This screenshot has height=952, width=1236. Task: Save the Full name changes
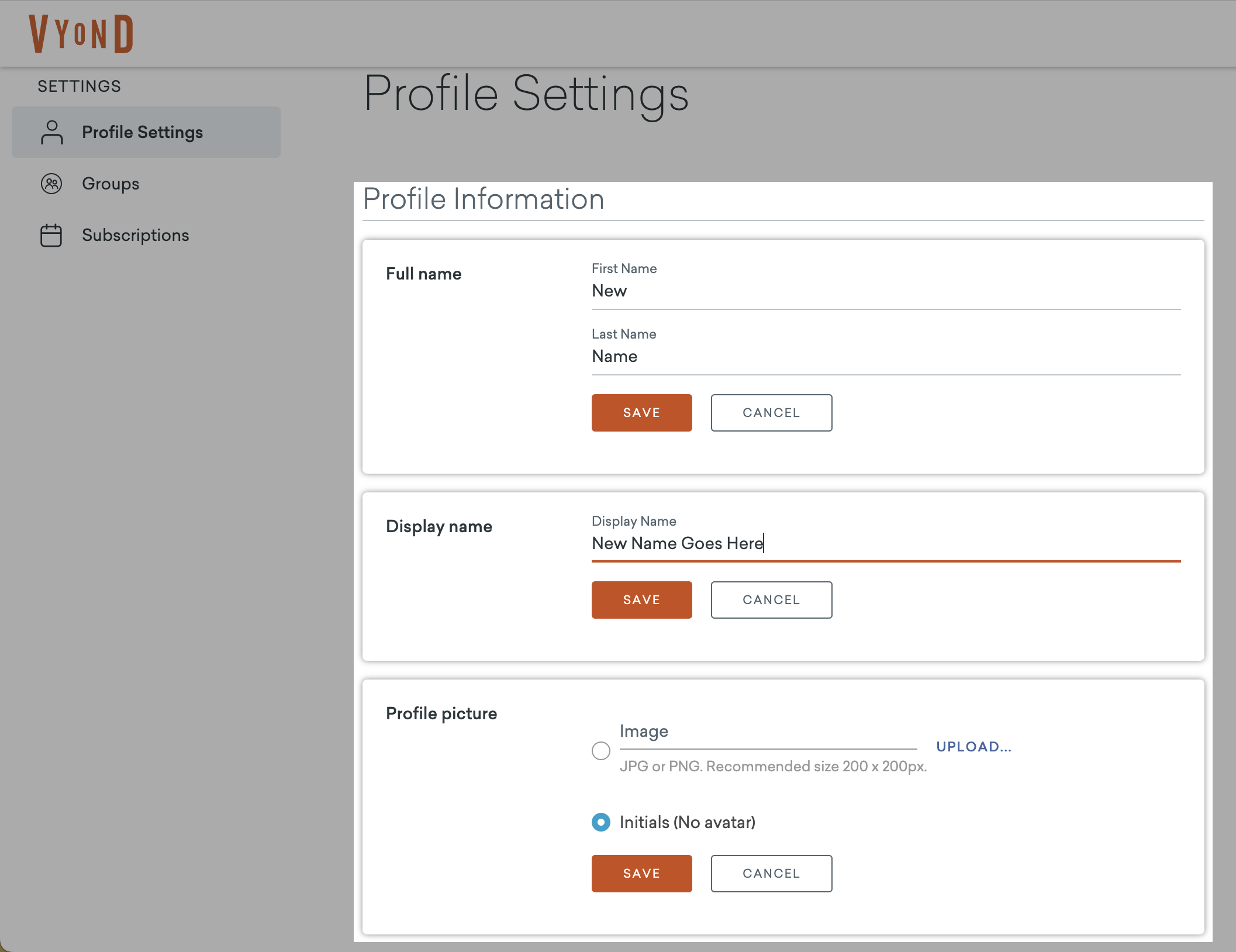pos(641,413)
